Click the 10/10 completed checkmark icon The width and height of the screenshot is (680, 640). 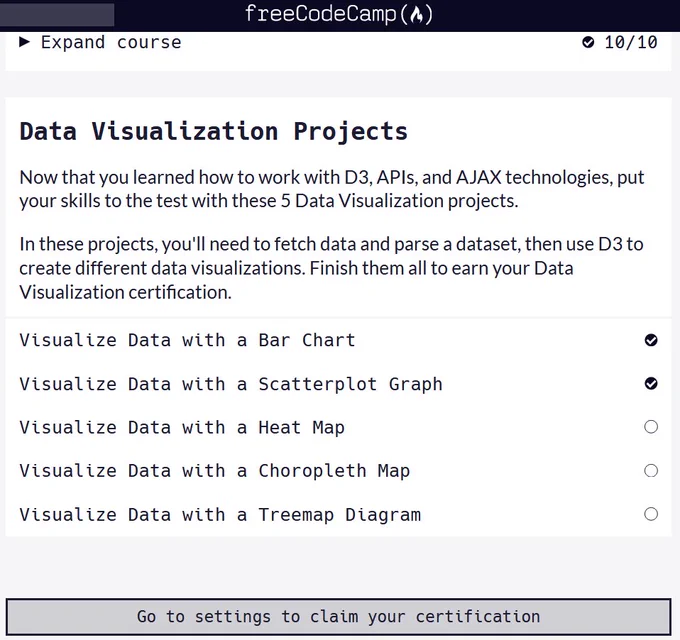588,42
